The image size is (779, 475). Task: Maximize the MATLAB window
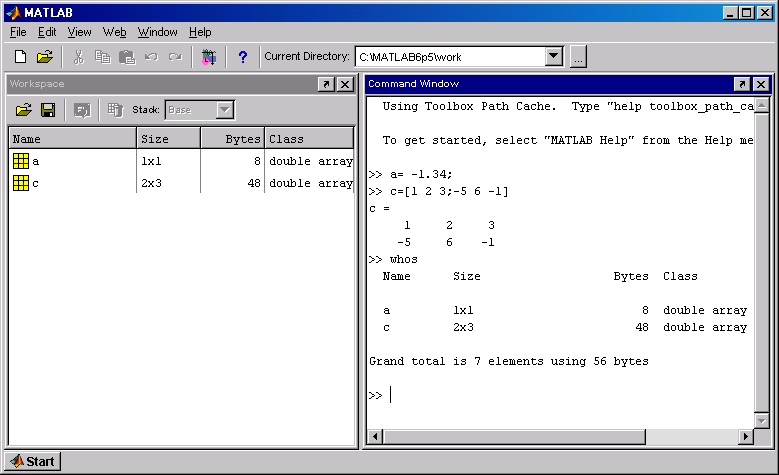pyautogui.click(x=747, y=13)
